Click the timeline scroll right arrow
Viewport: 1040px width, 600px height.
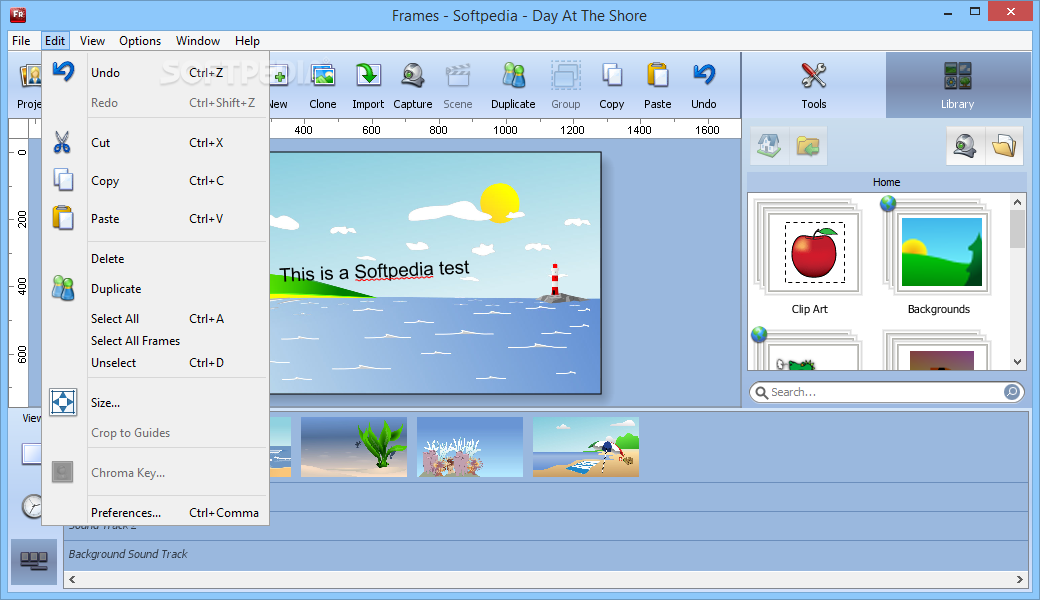pos(1019,579)
